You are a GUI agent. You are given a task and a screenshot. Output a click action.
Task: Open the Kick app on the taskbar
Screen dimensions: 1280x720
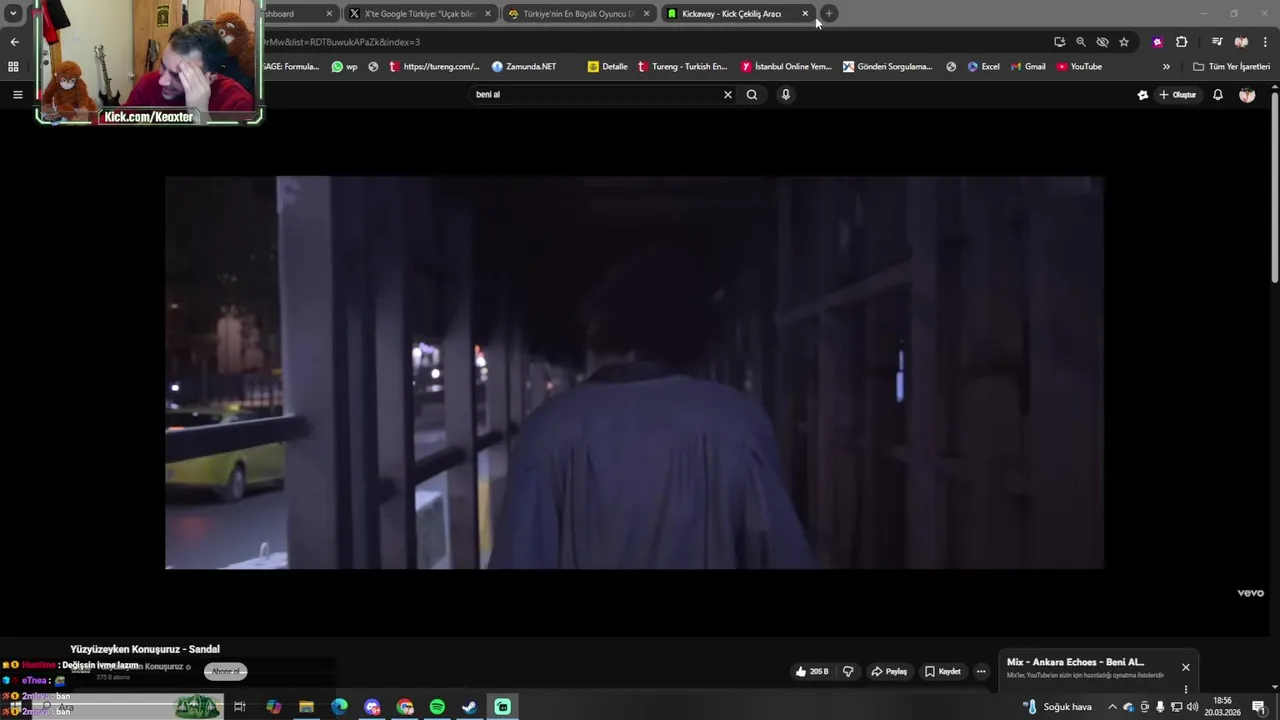(502, 707)
